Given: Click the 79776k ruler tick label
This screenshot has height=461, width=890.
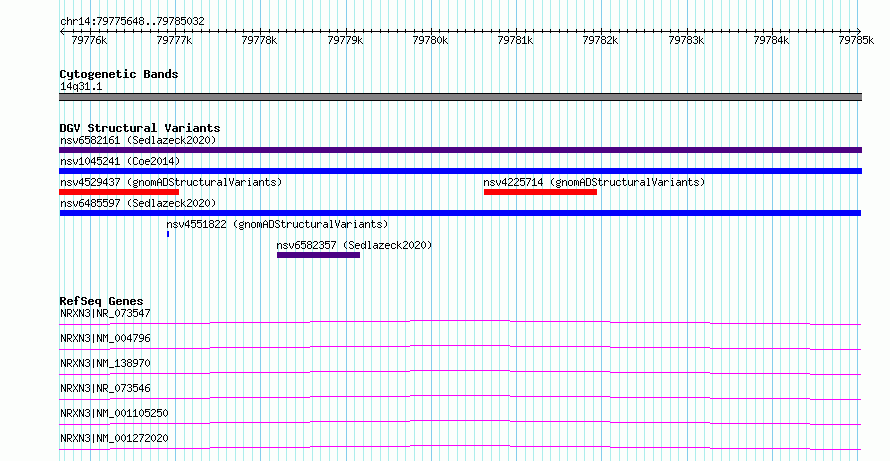Looking at the screenshot, I should click(x=89, y=40).
